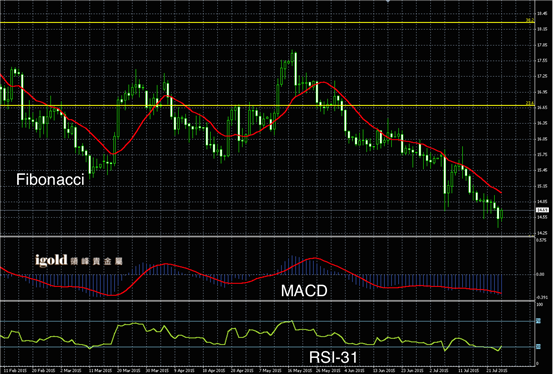Click the RSI-31 text label
Image resolution: width=553 pixels, height=374 pixels.
coord(333,357)
